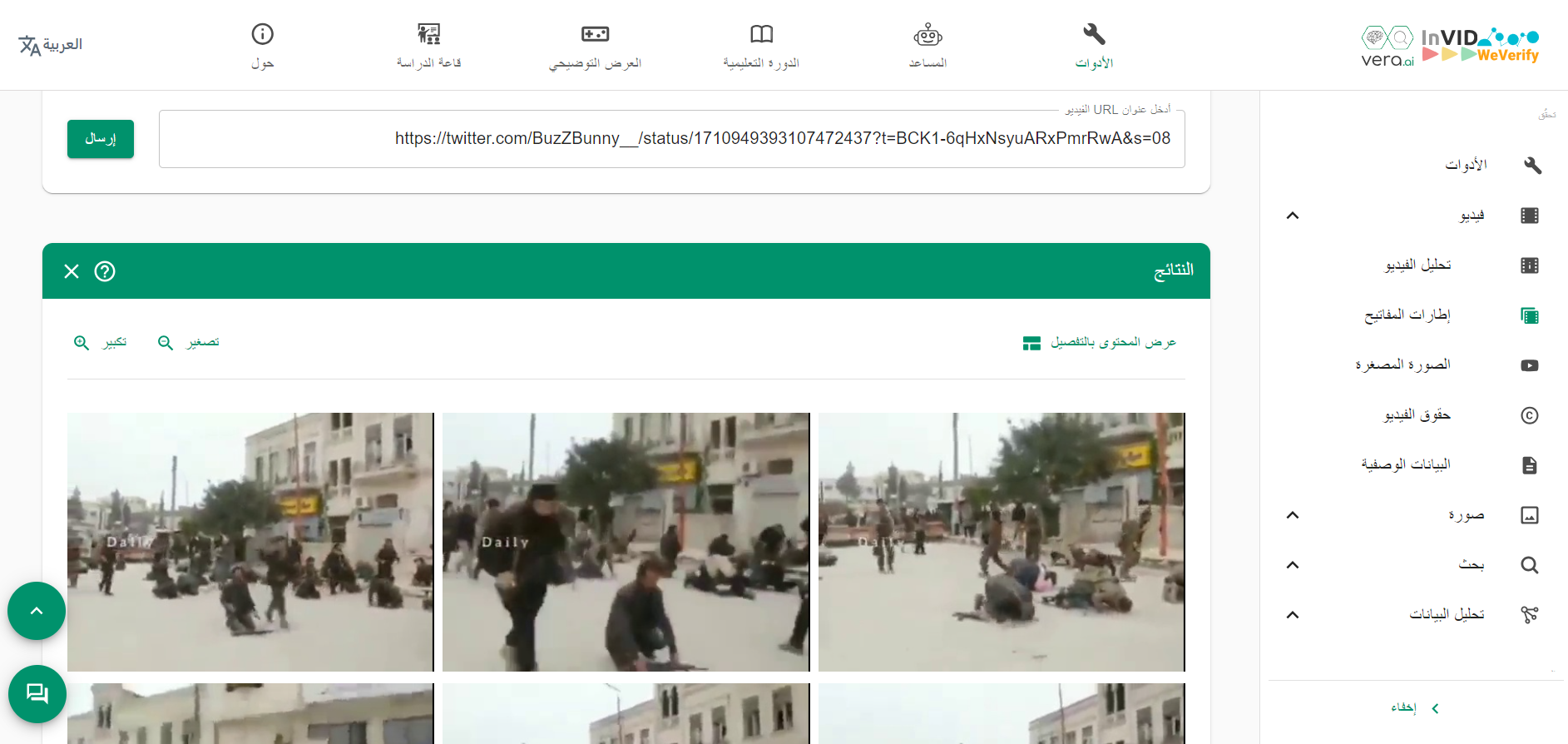This screenshot has height=744, width=1568.
Task: Click the إرسال submit button
Action: pyautogui.click(x=101, y=139)
